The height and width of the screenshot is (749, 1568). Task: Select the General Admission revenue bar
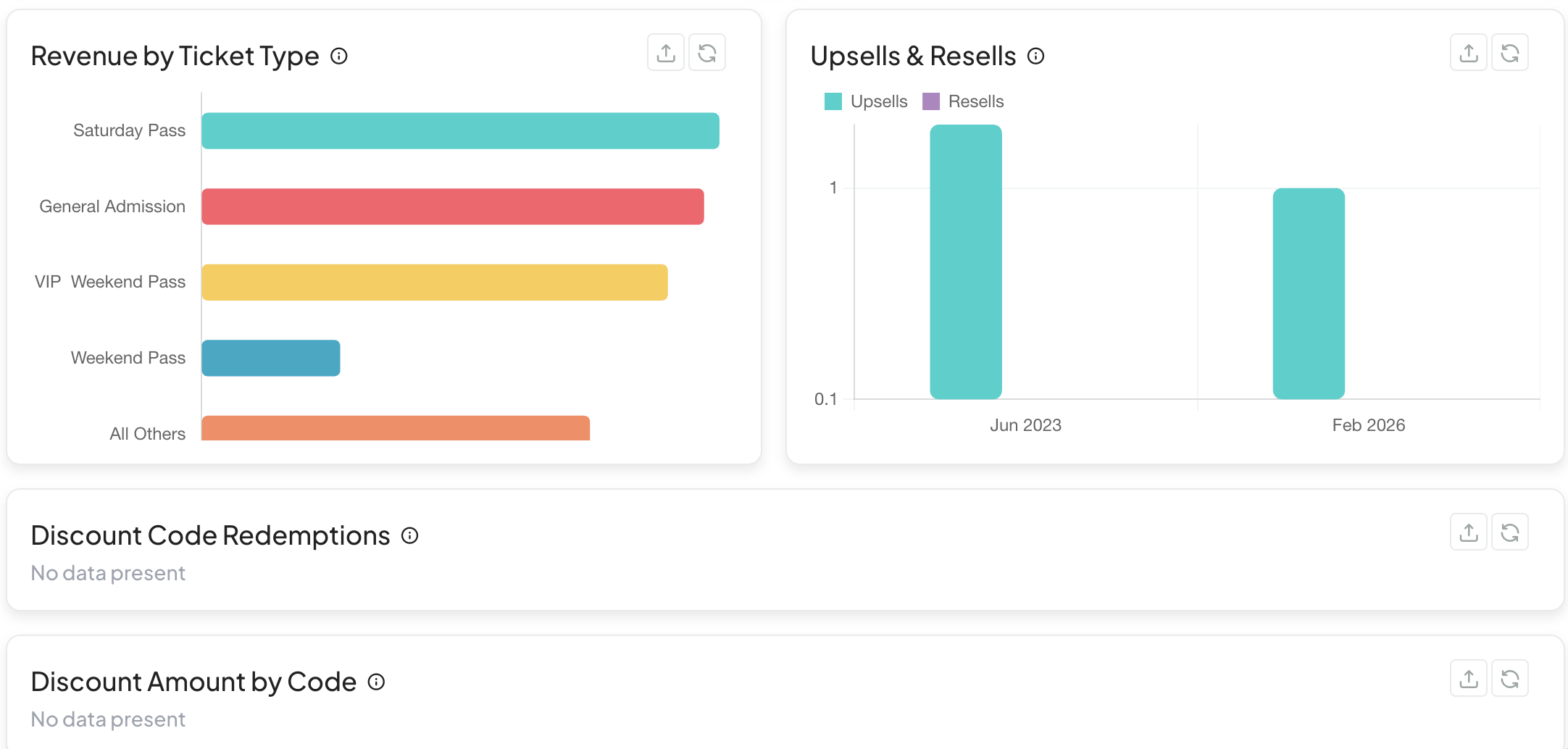click(x=453, y=206)
